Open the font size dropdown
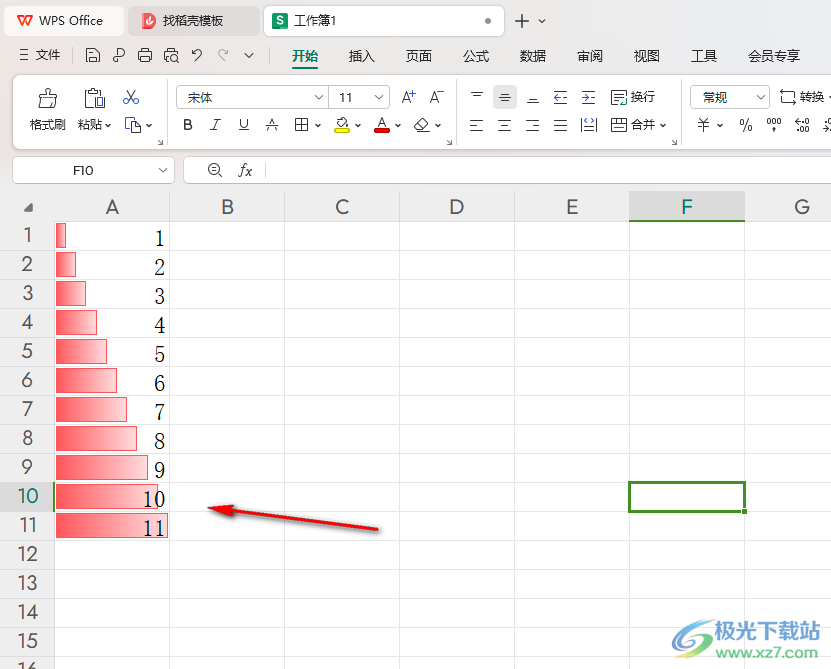 tap(378, 97)
